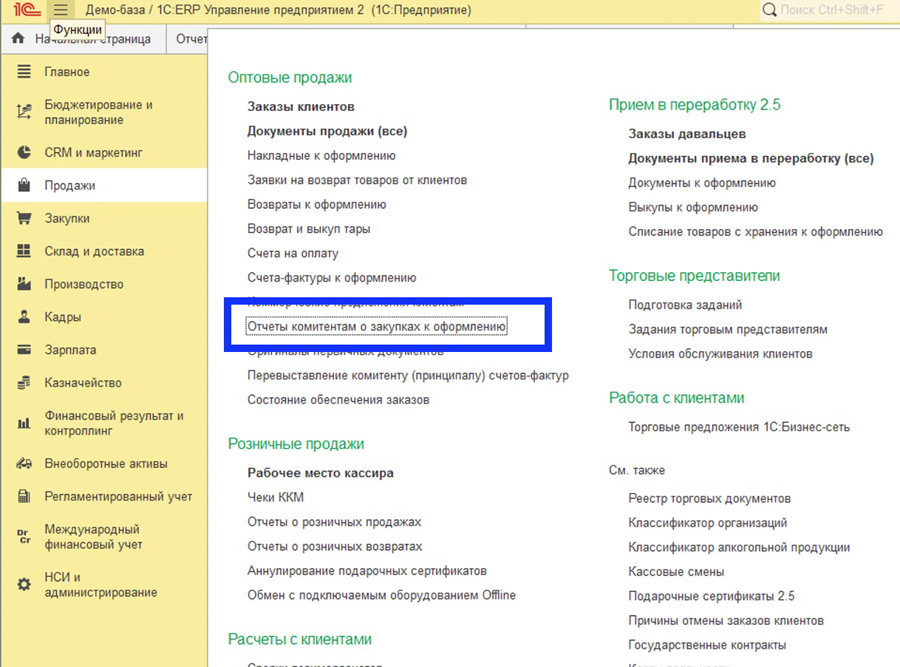Open Заказы давальцев link
The width and height of the screenshot is (900, 667).
pos(687,134)
